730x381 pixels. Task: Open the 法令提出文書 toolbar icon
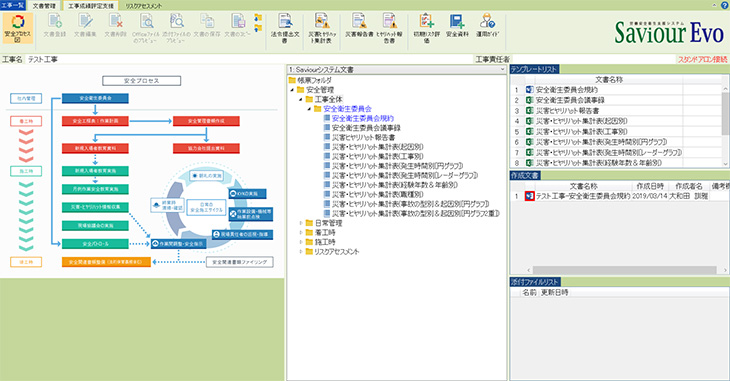pos(285,28)
